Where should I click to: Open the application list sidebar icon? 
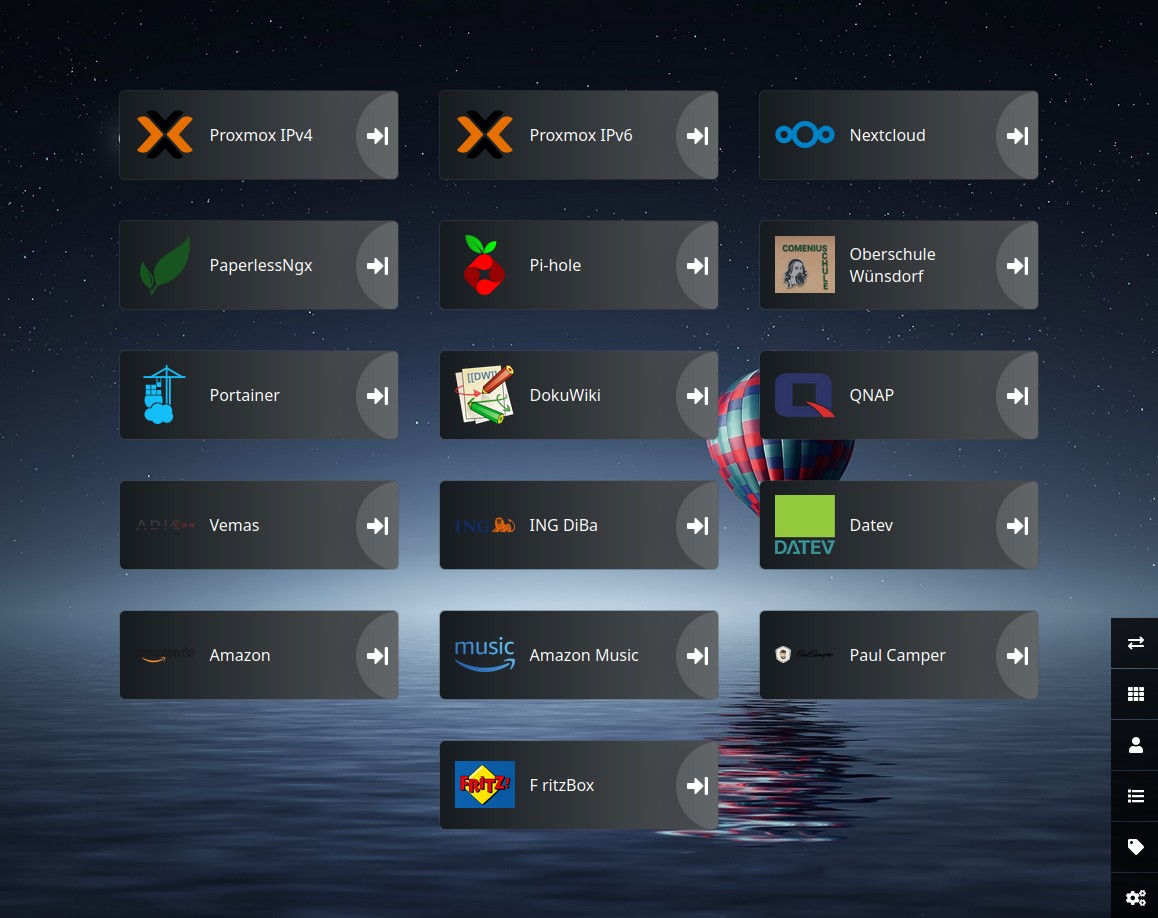pyautogui.click(x=1135, y=796)
